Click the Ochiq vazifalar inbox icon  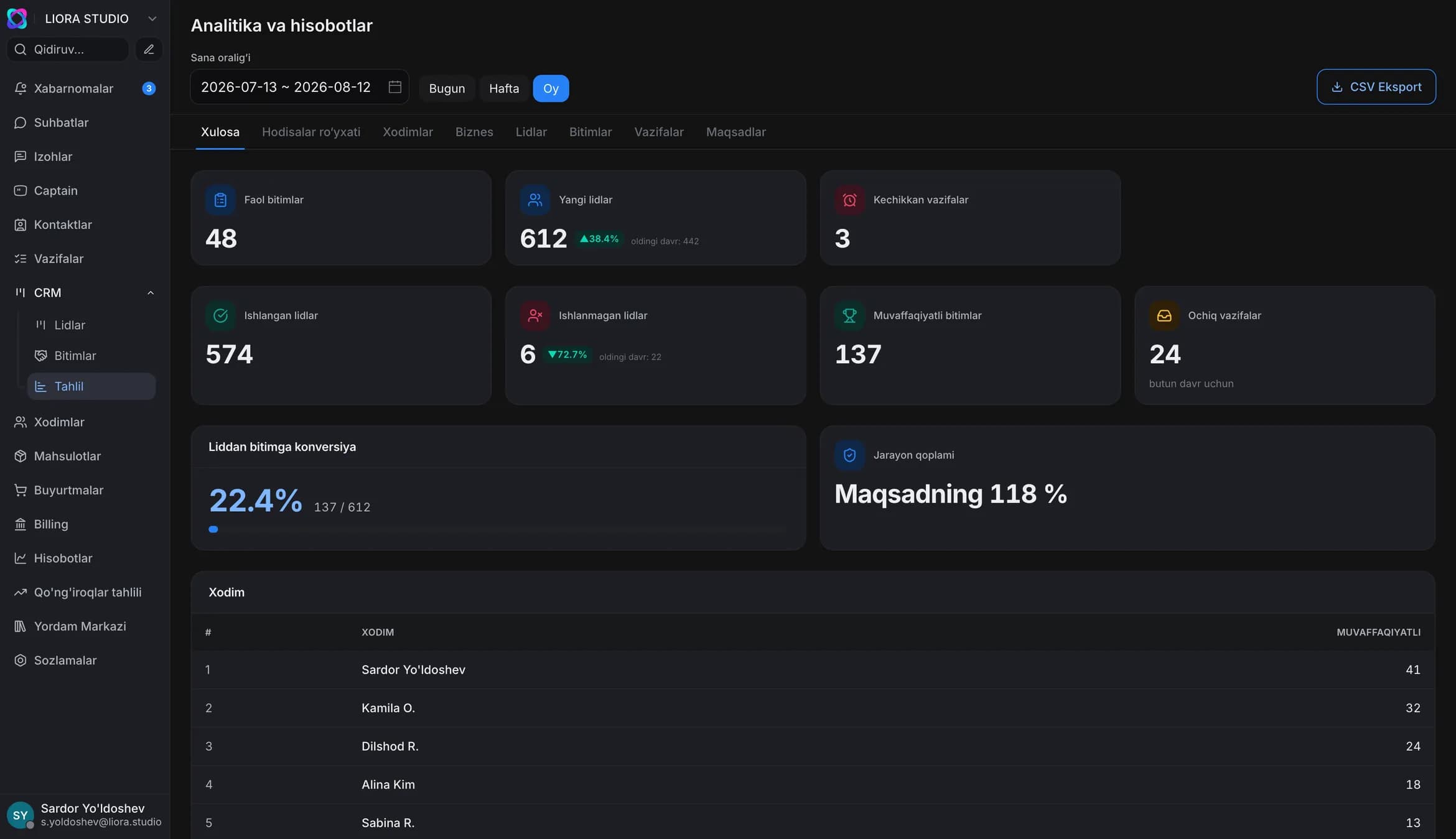(x=1164, y=315)
